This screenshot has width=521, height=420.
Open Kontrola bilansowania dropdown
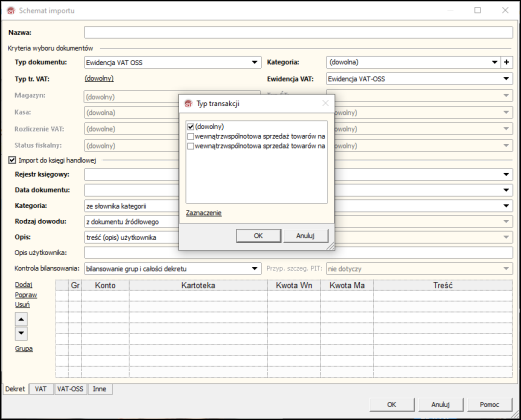point(254,268)
